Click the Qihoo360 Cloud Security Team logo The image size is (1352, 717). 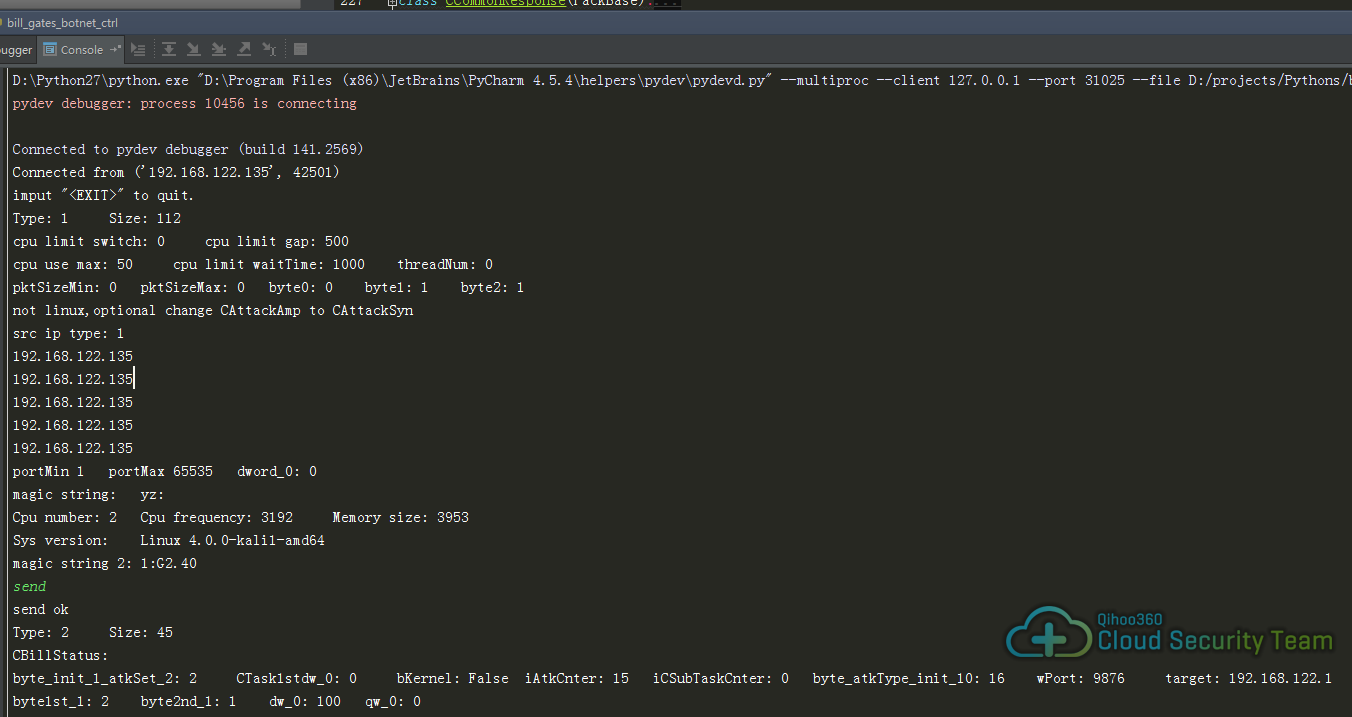click(x=1168, y=634)
